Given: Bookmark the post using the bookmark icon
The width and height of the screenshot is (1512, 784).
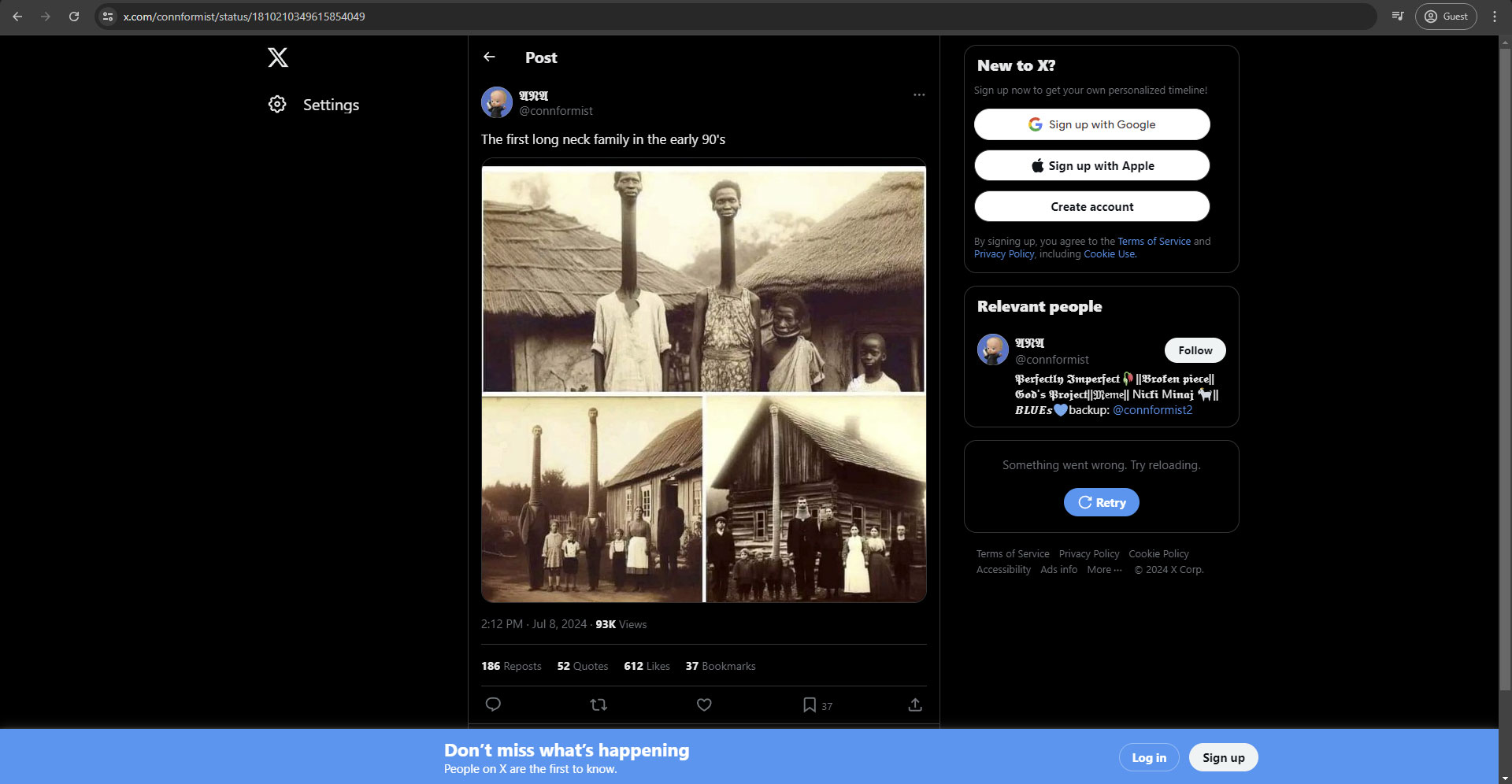Looking at the screenshot, I should pos(810,704).
